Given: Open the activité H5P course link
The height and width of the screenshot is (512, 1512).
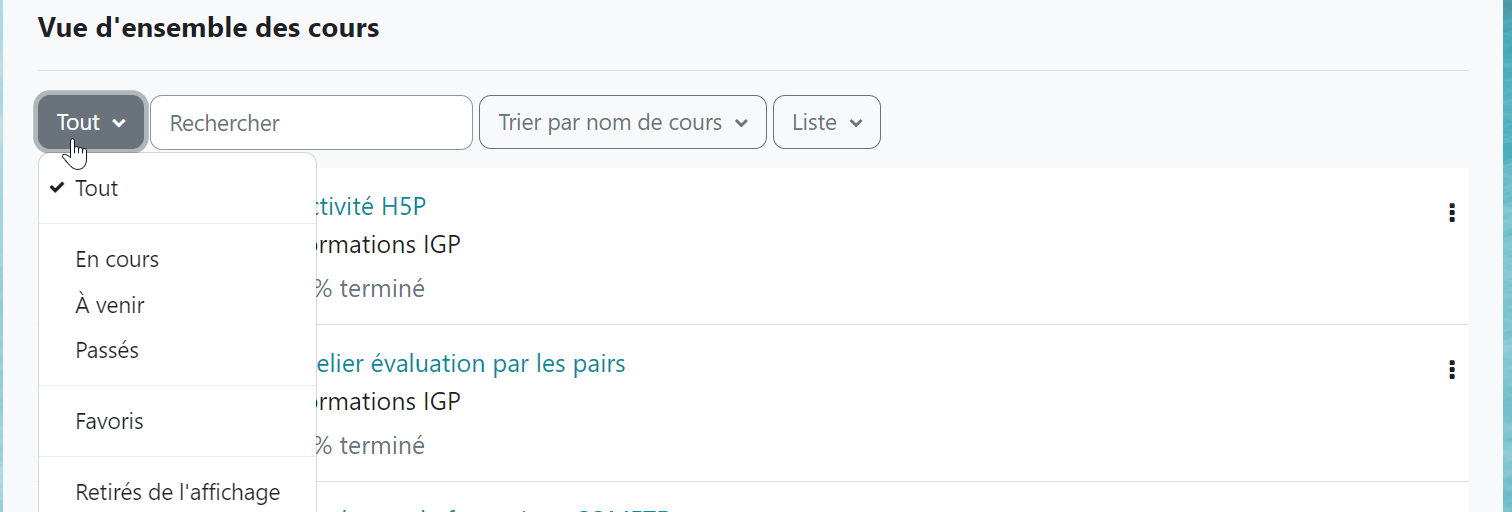Looking at the screenshot, I should (x=372, y=207).
